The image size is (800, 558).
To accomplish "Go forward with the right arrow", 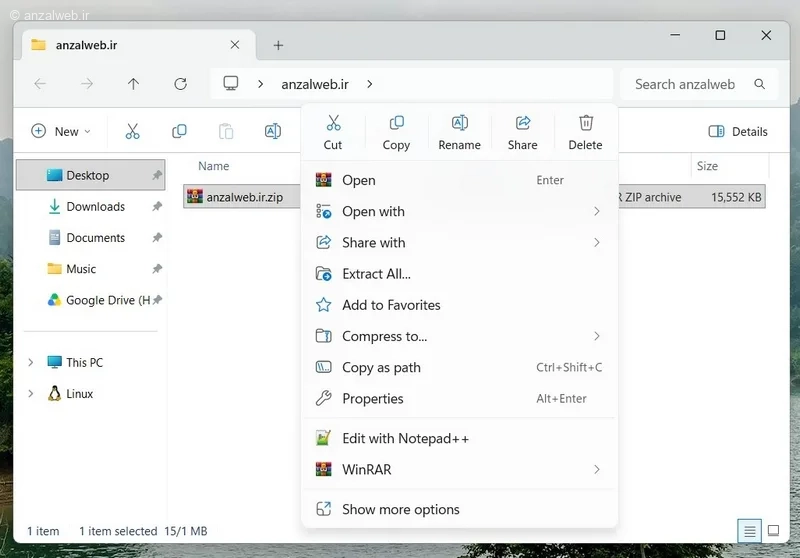I will [x=87, y=84].
